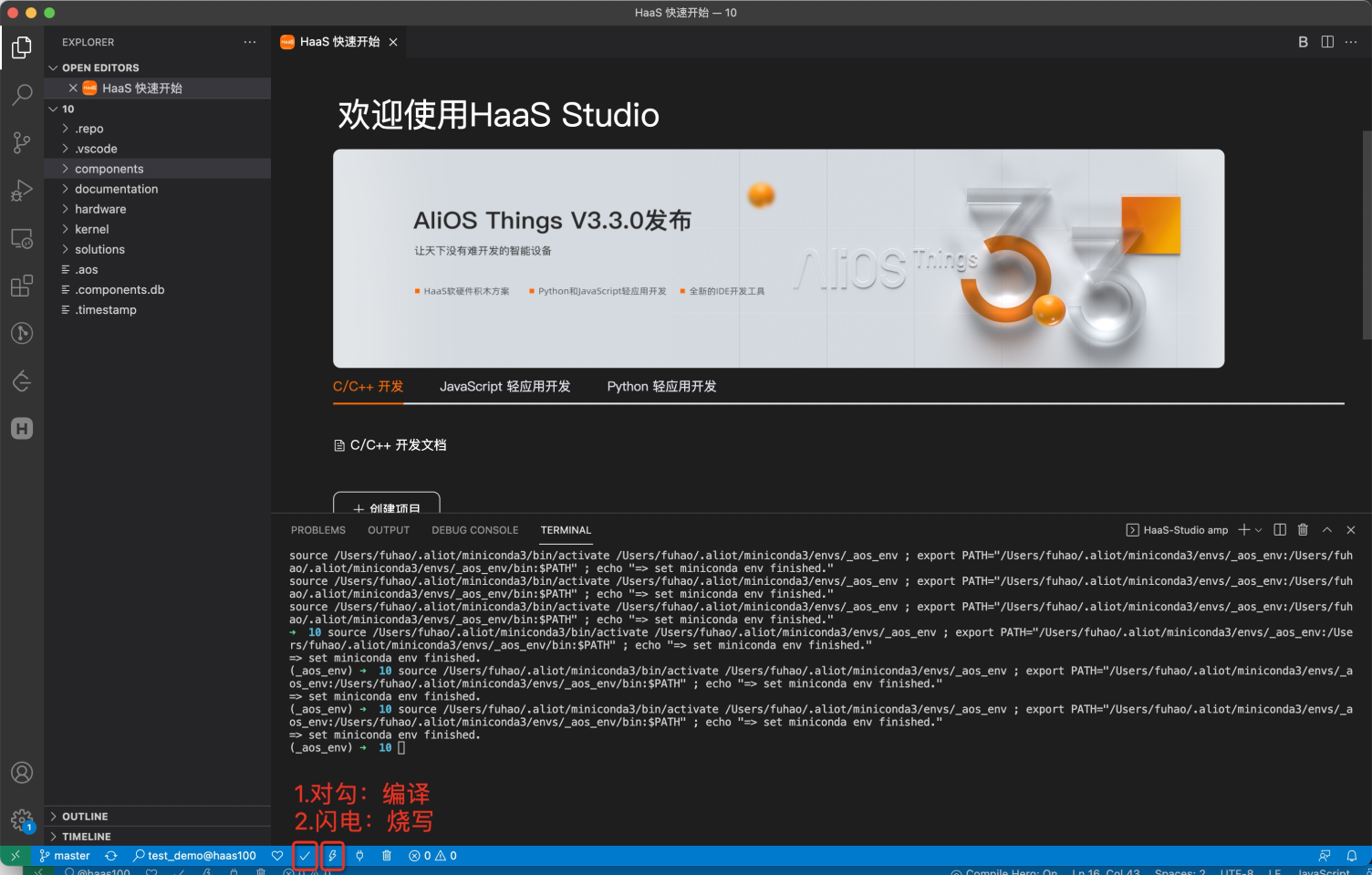Open the HaaS Studio 'H' sidebar icon
1372x875 pixels.
(x=22, y=428)
